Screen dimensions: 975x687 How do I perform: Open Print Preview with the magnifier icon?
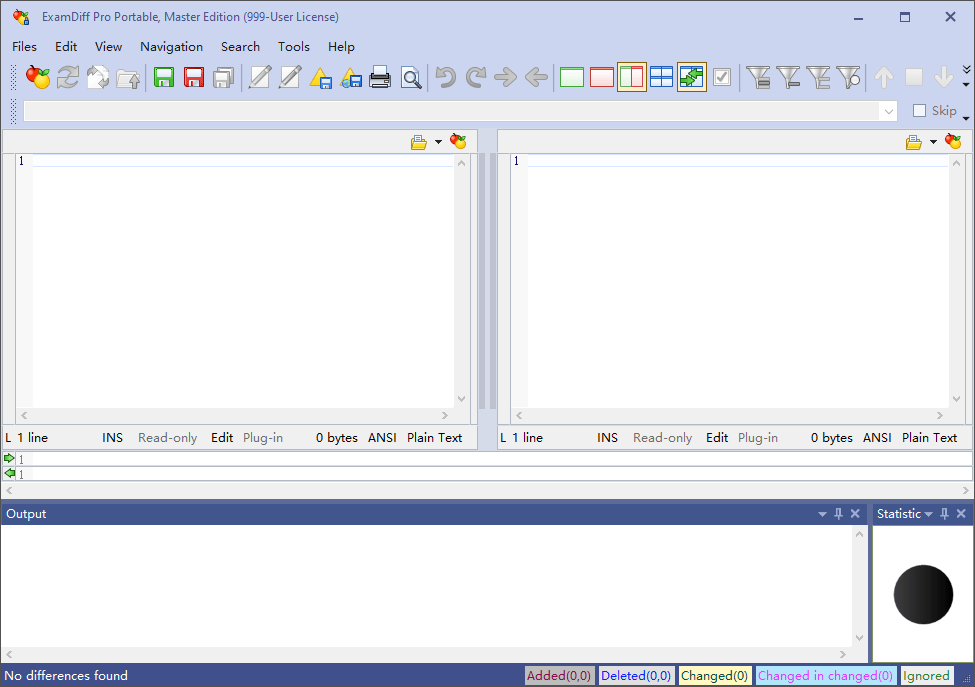[x=411, y=77]
